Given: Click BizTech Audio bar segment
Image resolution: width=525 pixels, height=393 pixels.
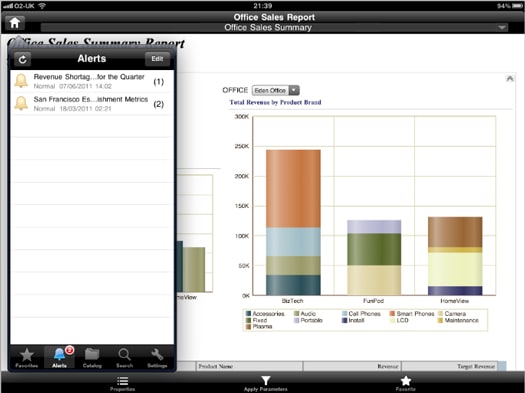Looking at the screenshot, I should (293, 266).
